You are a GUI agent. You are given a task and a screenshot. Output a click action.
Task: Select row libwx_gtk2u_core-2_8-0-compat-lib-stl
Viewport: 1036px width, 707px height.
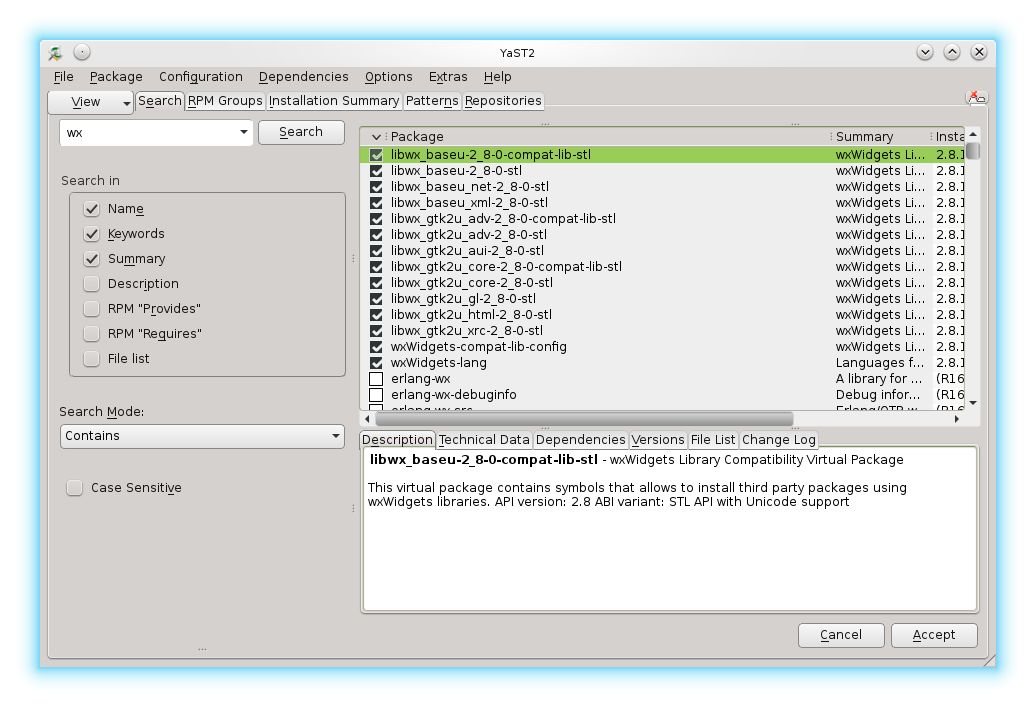click(x=662, y=267)
